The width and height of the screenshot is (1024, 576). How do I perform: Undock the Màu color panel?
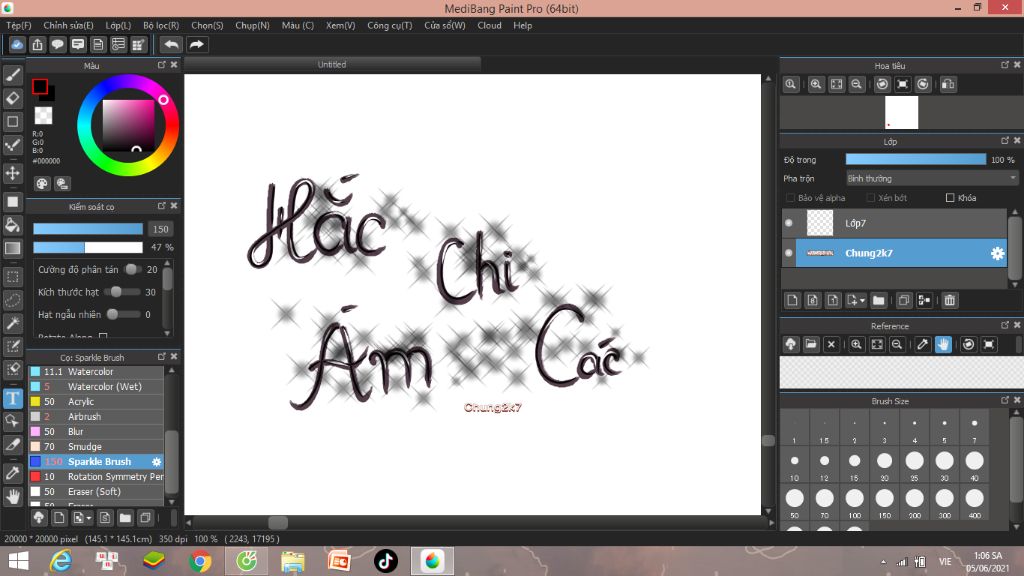[162, 65]
